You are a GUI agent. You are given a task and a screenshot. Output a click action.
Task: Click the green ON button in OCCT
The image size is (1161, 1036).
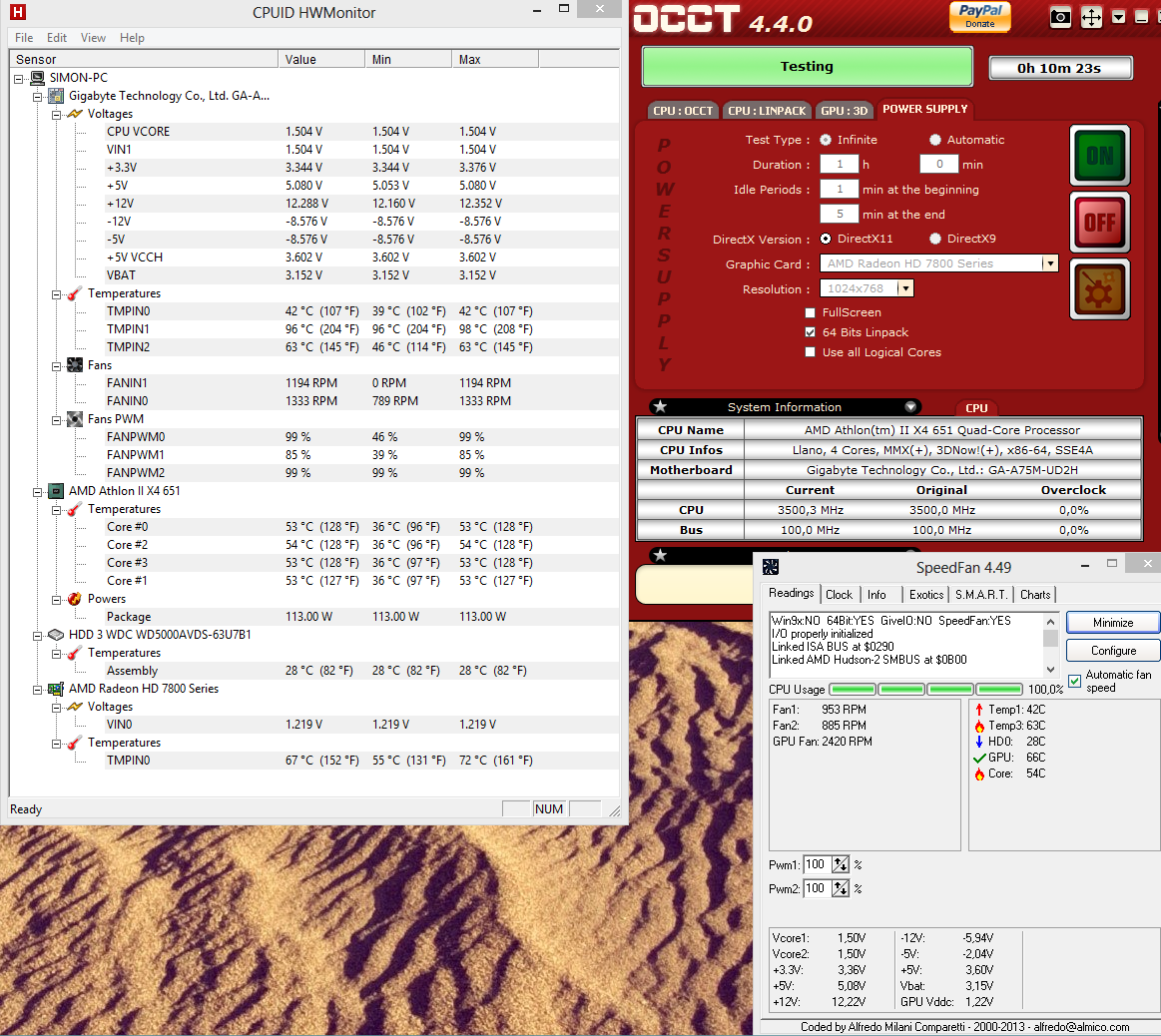click(x=1099, y=155)
